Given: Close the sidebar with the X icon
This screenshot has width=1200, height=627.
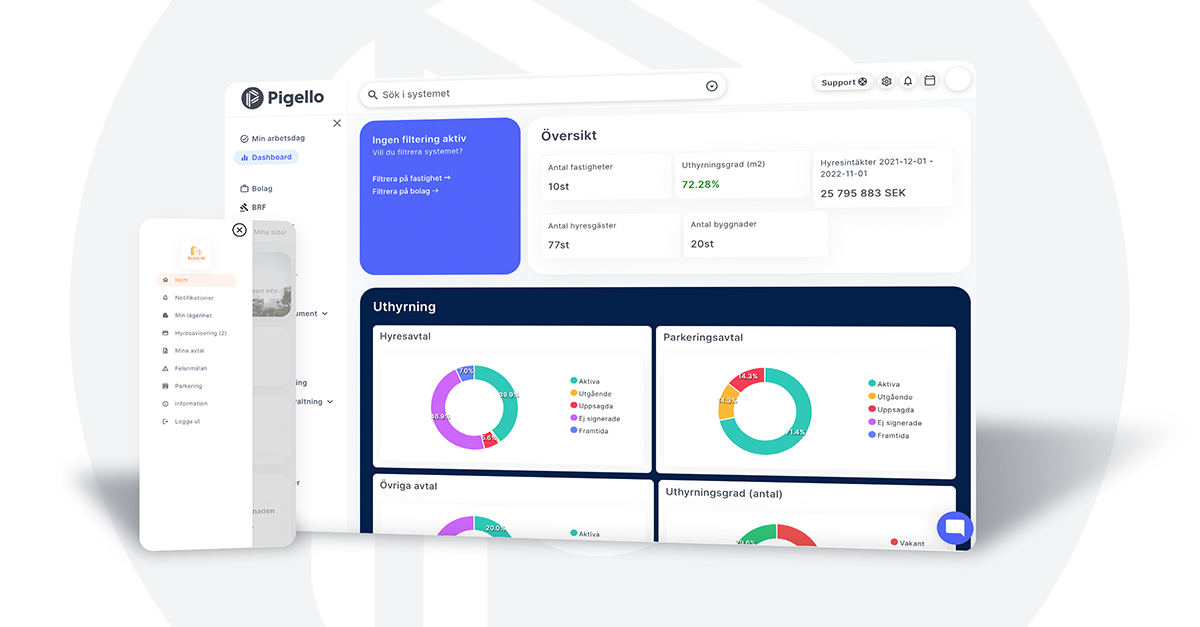Looking at the screenshot, I should (337, 123).
